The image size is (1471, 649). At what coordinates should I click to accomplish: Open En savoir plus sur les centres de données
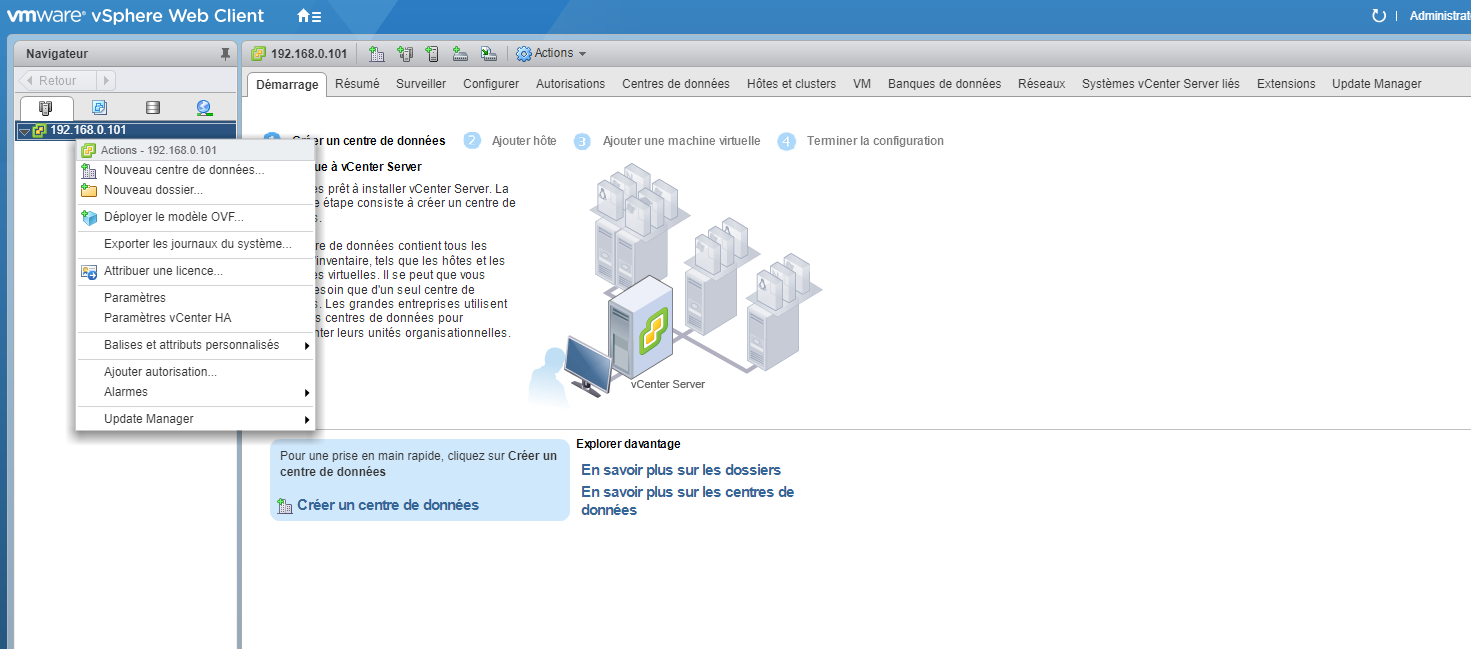(x=687, y=501)
